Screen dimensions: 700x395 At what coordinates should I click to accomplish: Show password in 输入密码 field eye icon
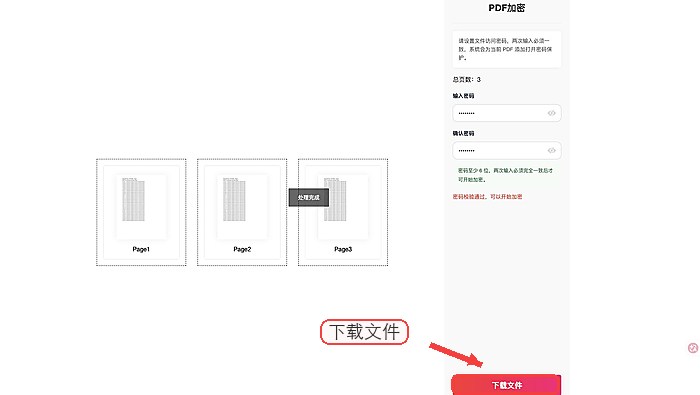(552, 113)
